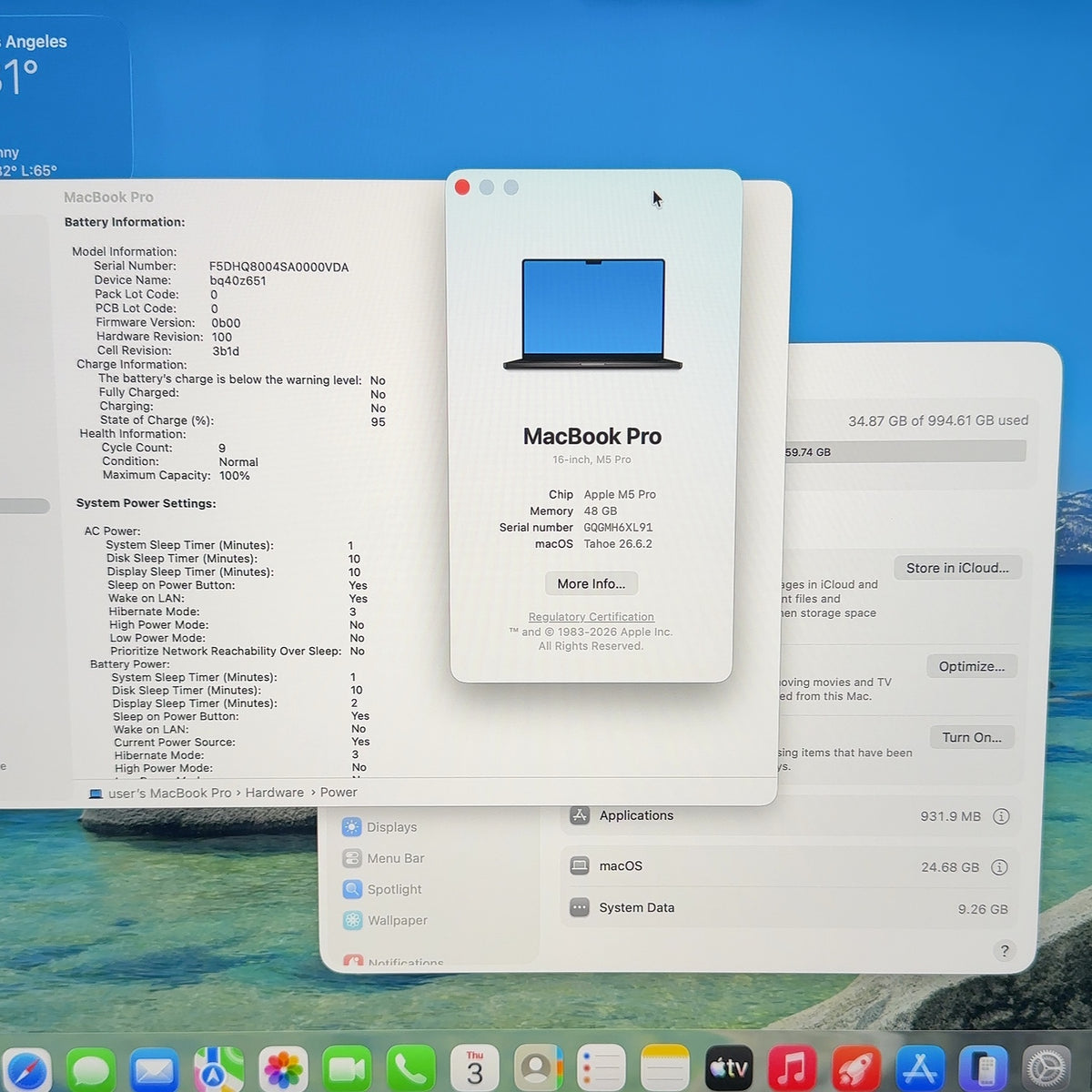This screenshot has height=1092, width=1092.
Task: Open the Notes app in the Dock
Action: (665, 1068)
